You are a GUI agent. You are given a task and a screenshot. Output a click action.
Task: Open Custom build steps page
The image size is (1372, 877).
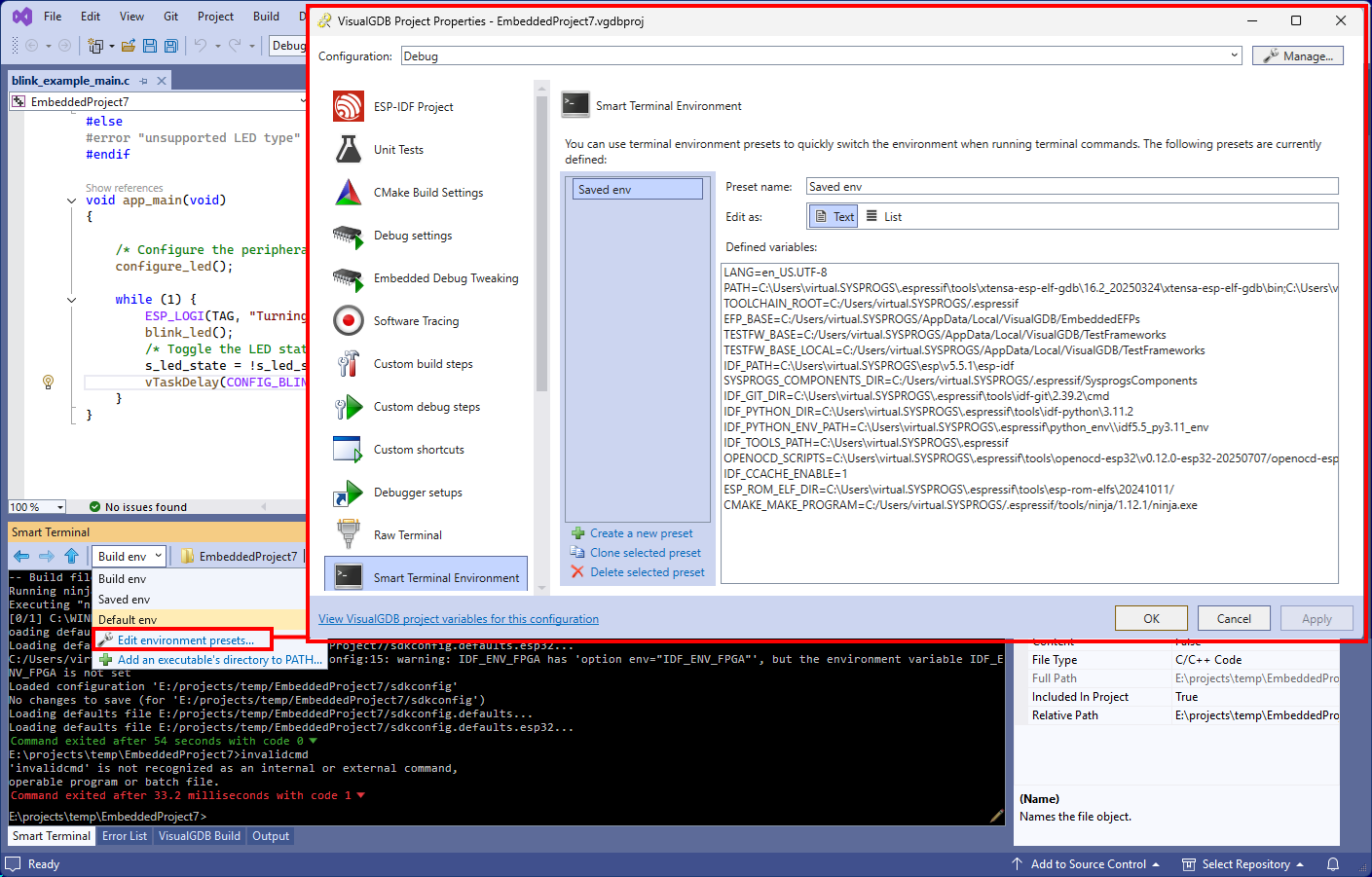pos(426,364)
